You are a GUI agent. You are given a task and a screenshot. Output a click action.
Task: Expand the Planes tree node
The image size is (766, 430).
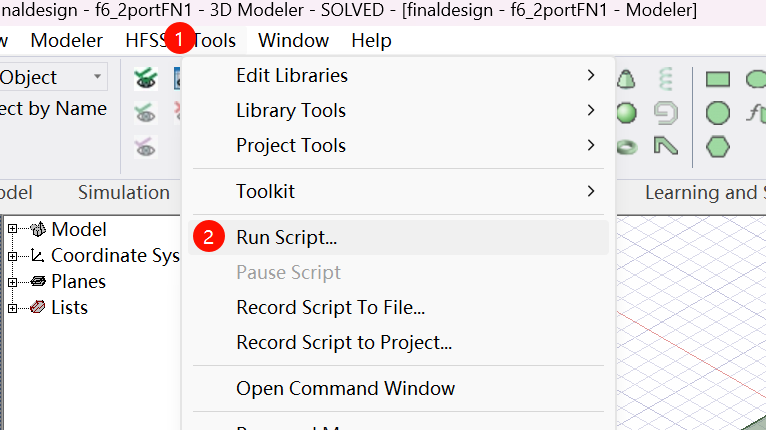pyautogui.click(x=13, y=281)
